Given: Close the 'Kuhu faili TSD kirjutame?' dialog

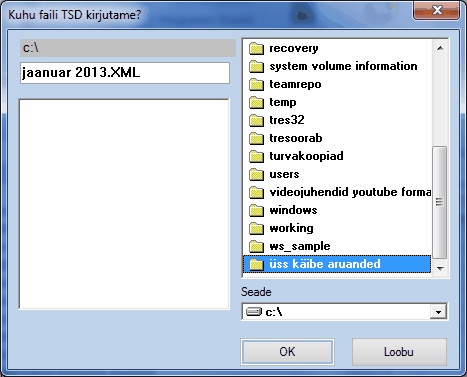Looking at the screenshot, I should coord(437,10).
